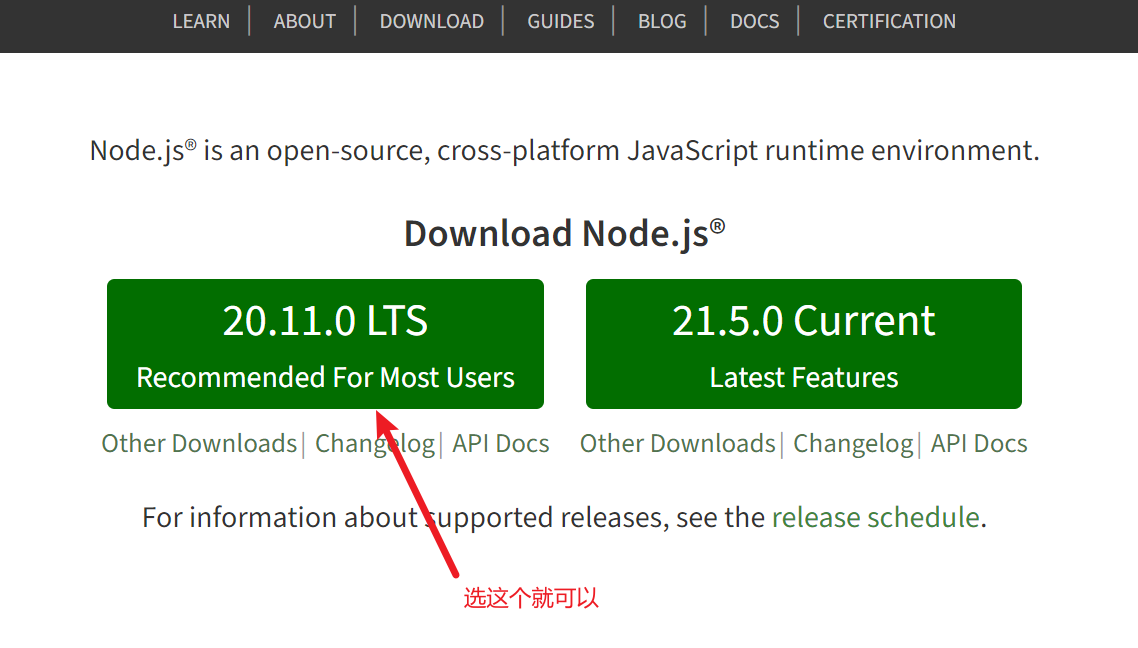This screenshot has width=1138, height=648.
Task: Click the 'Download Node.js' heading
Action: 564,234
